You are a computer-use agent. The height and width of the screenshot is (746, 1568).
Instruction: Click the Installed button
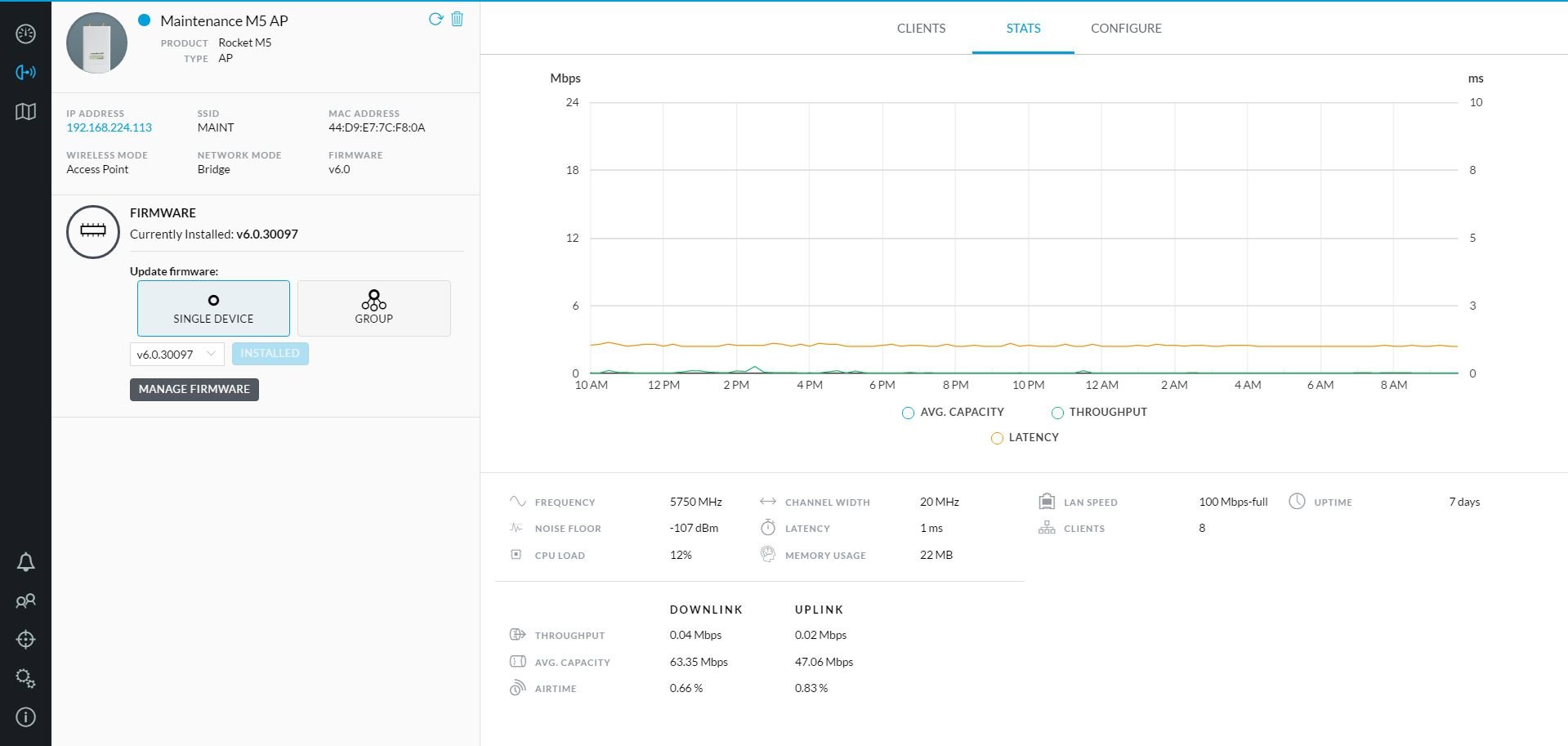(270, 353)
